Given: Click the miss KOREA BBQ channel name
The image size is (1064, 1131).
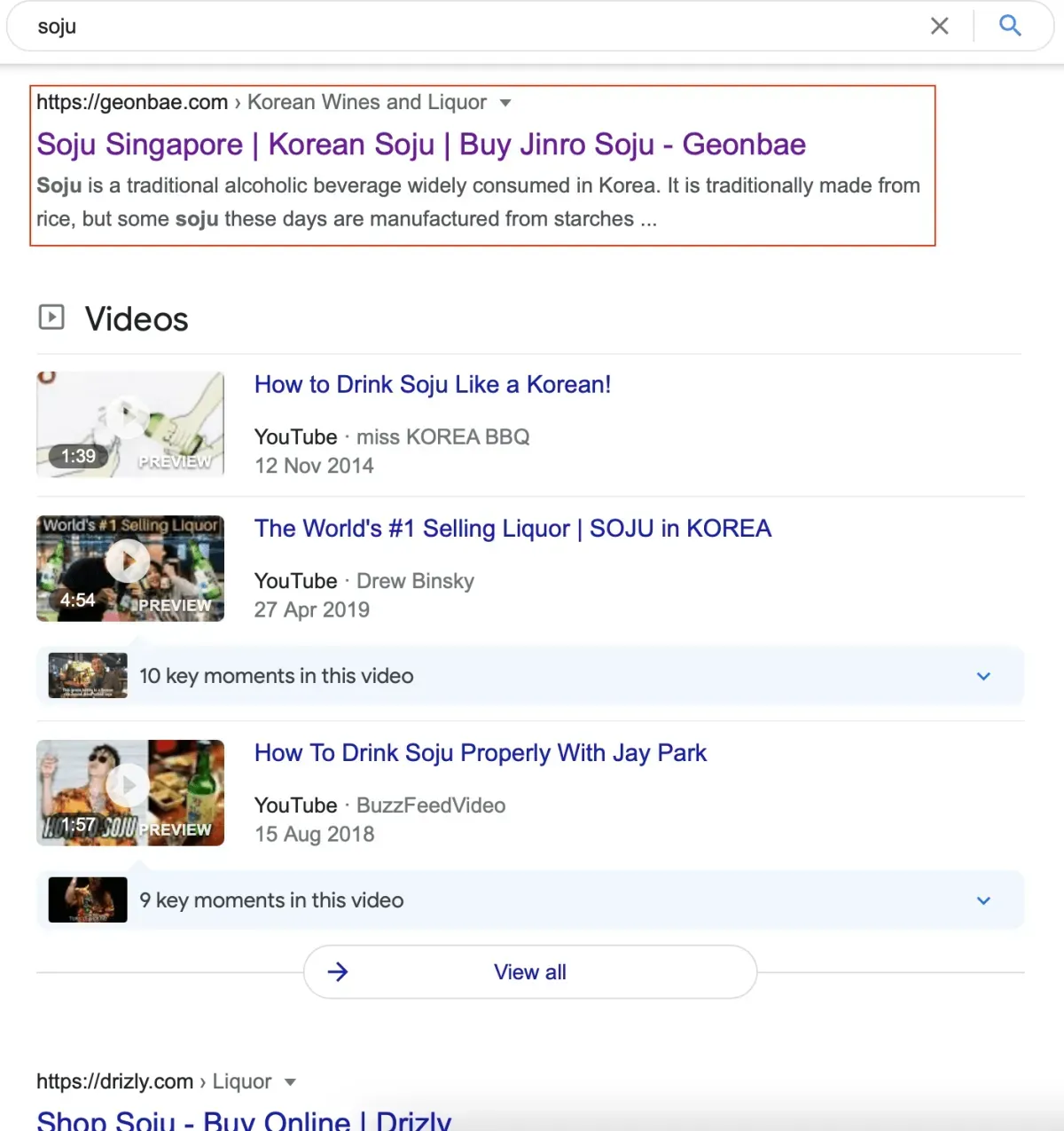Looking at the screenshot, I should (x=442, y=436).
